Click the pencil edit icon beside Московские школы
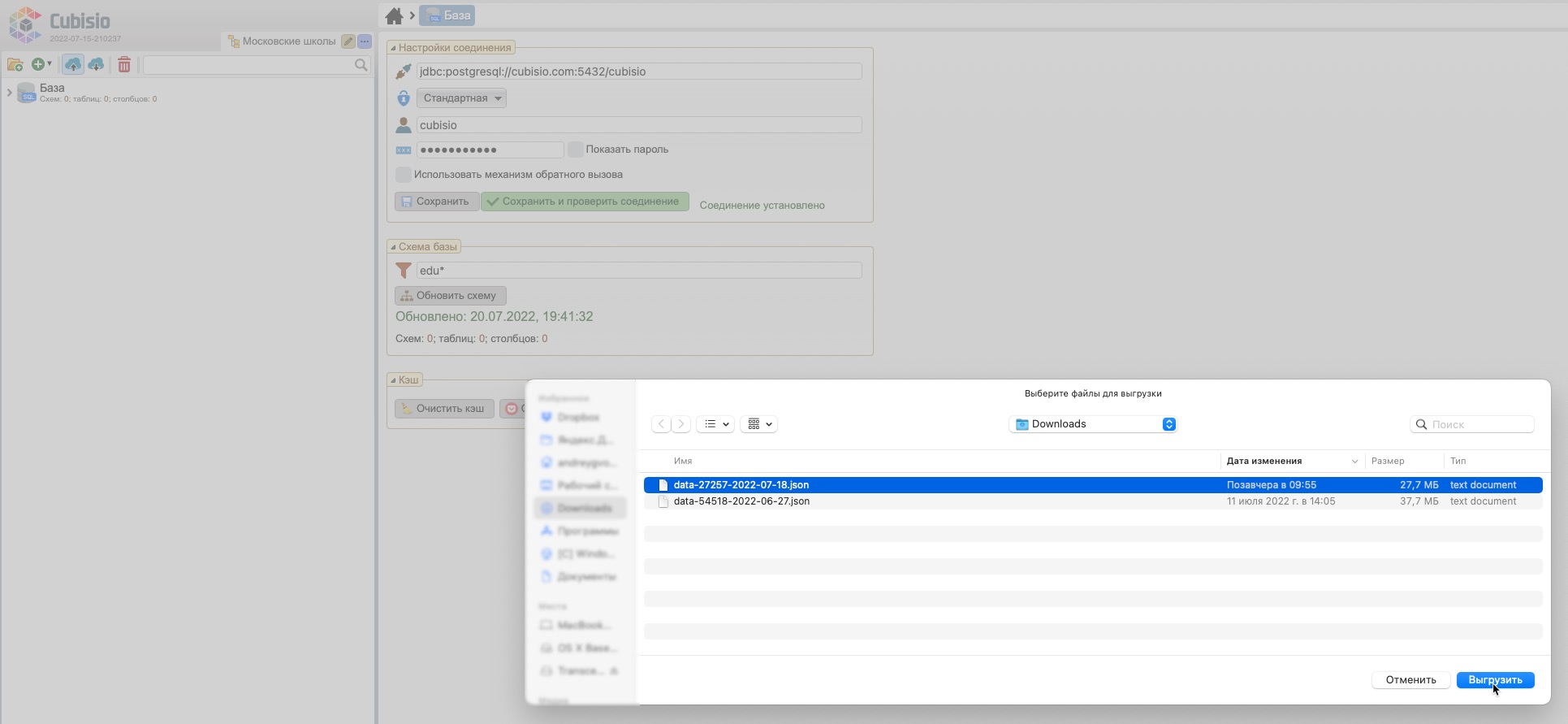 (348, 41)
